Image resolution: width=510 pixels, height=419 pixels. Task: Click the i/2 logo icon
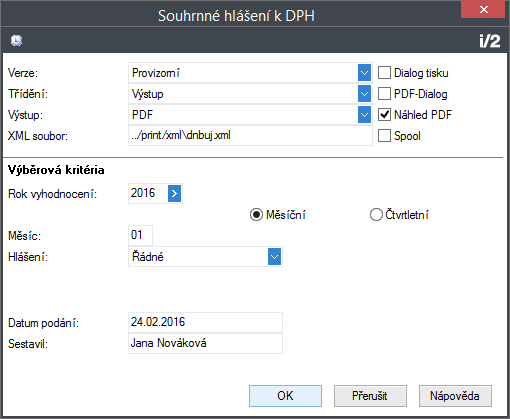tap(490, 41)
